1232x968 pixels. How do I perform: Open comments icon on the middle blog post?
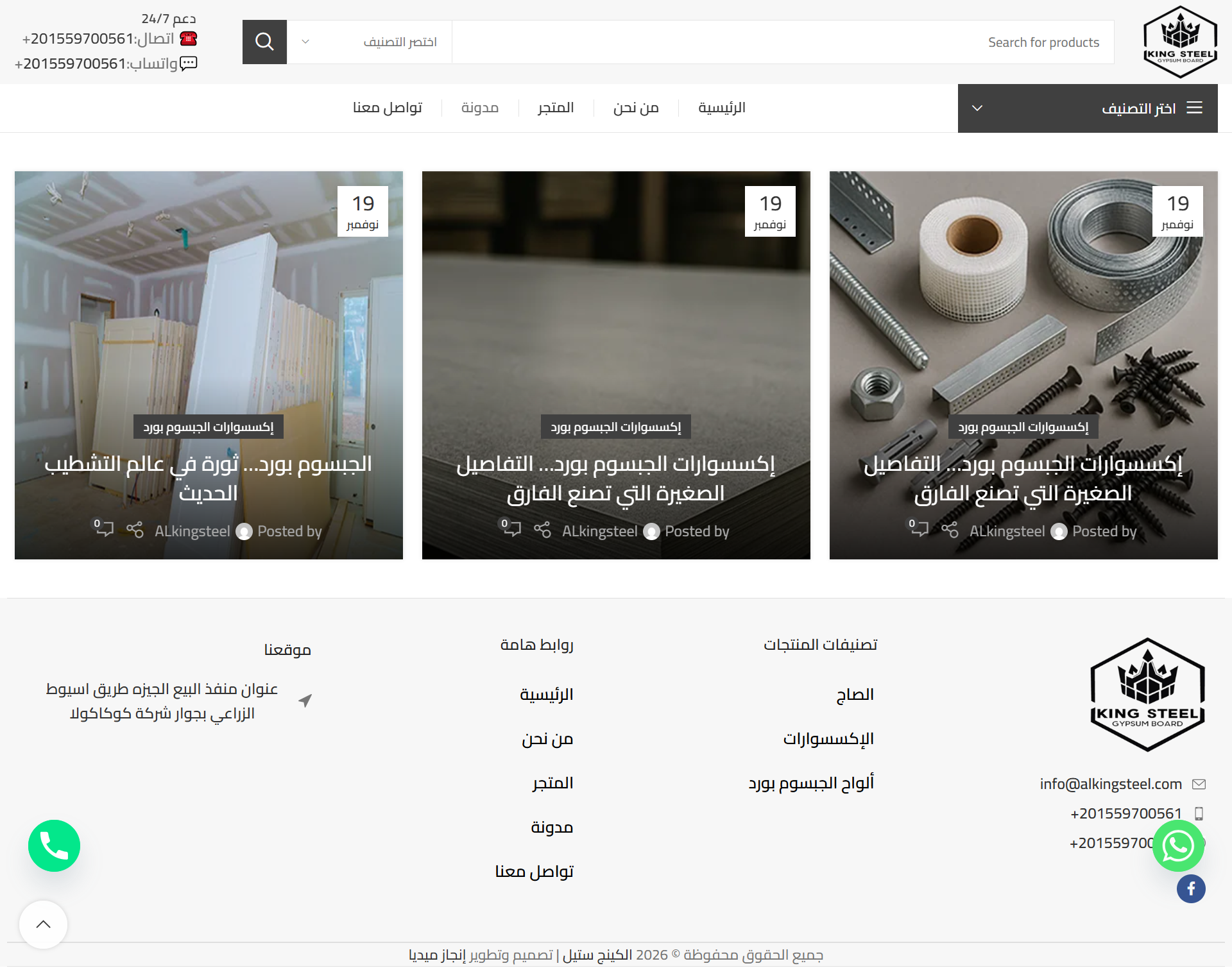click(511, 528)
